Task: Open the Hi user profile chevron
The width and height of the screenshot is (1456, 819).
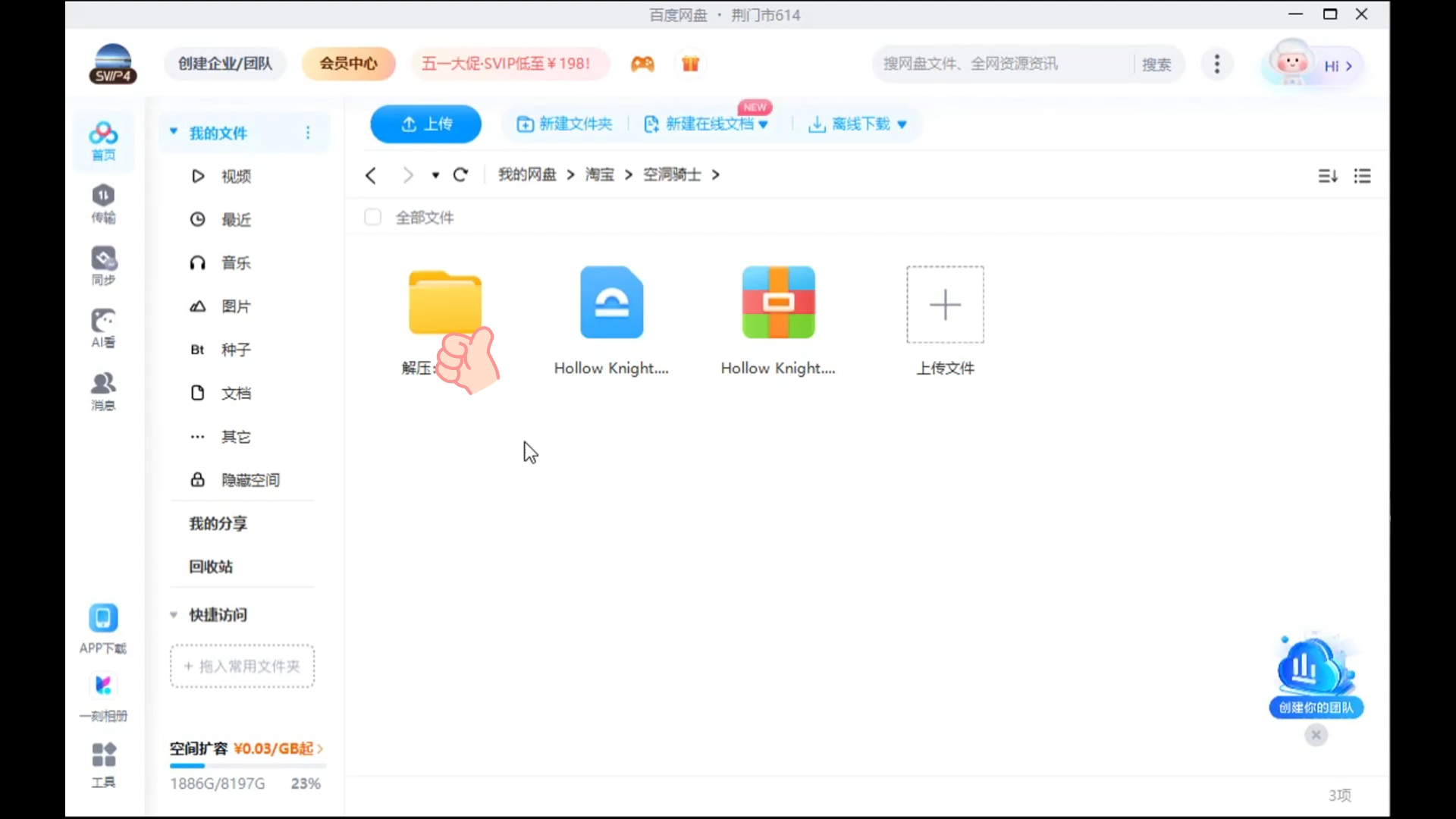Action: (x=1349, y=66)
